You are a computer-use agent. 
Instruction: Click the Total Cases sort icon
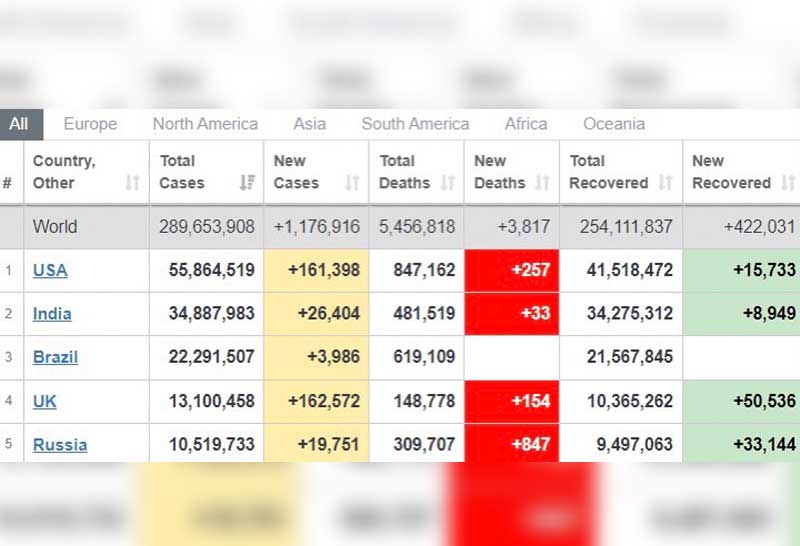pyautogui.click(x=246, y=183)
